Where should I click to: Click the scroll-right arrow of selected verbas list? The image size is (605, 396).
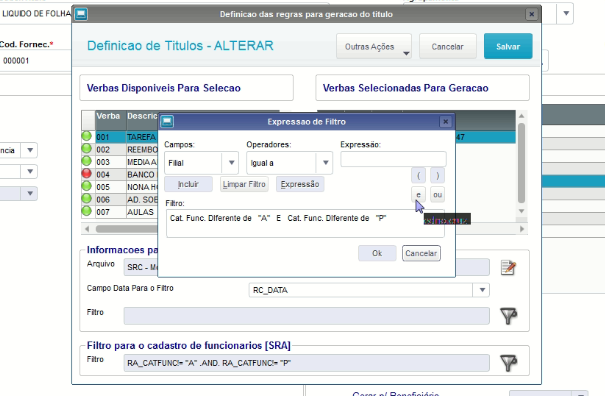pos(522,229)
